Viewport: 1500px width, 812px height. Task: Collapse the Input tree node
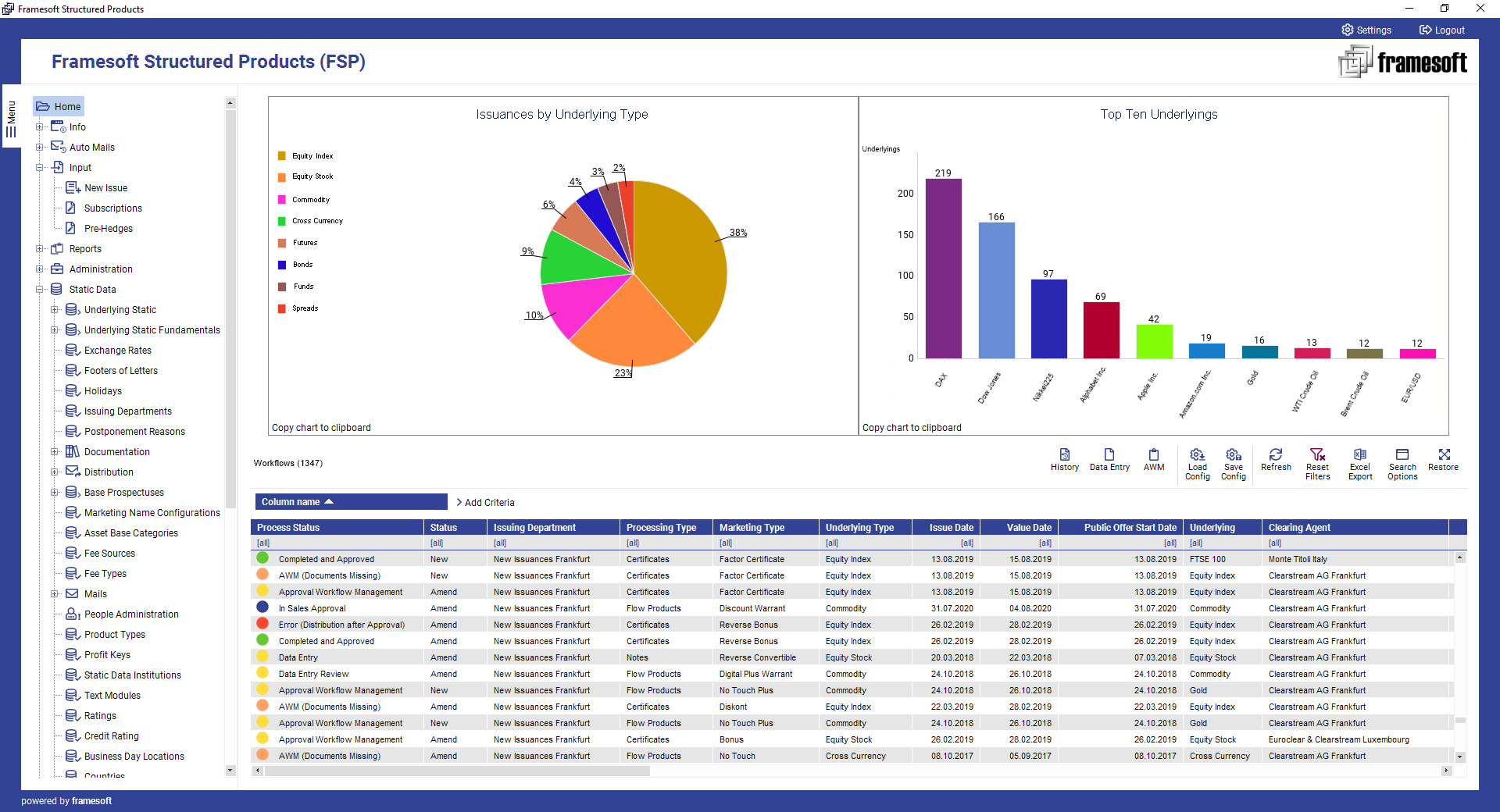click(39, 167)
